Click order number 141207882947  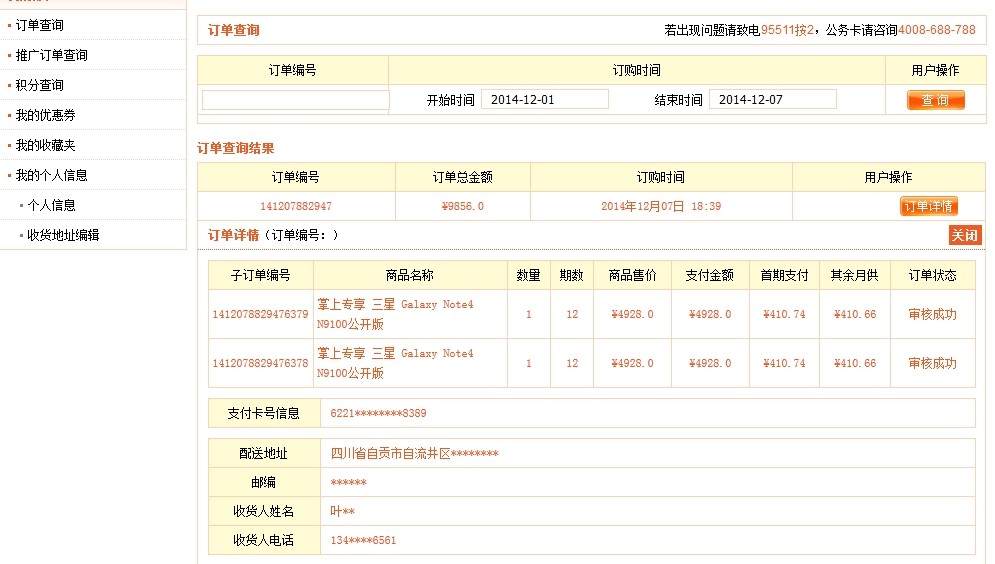click(296, 206)
